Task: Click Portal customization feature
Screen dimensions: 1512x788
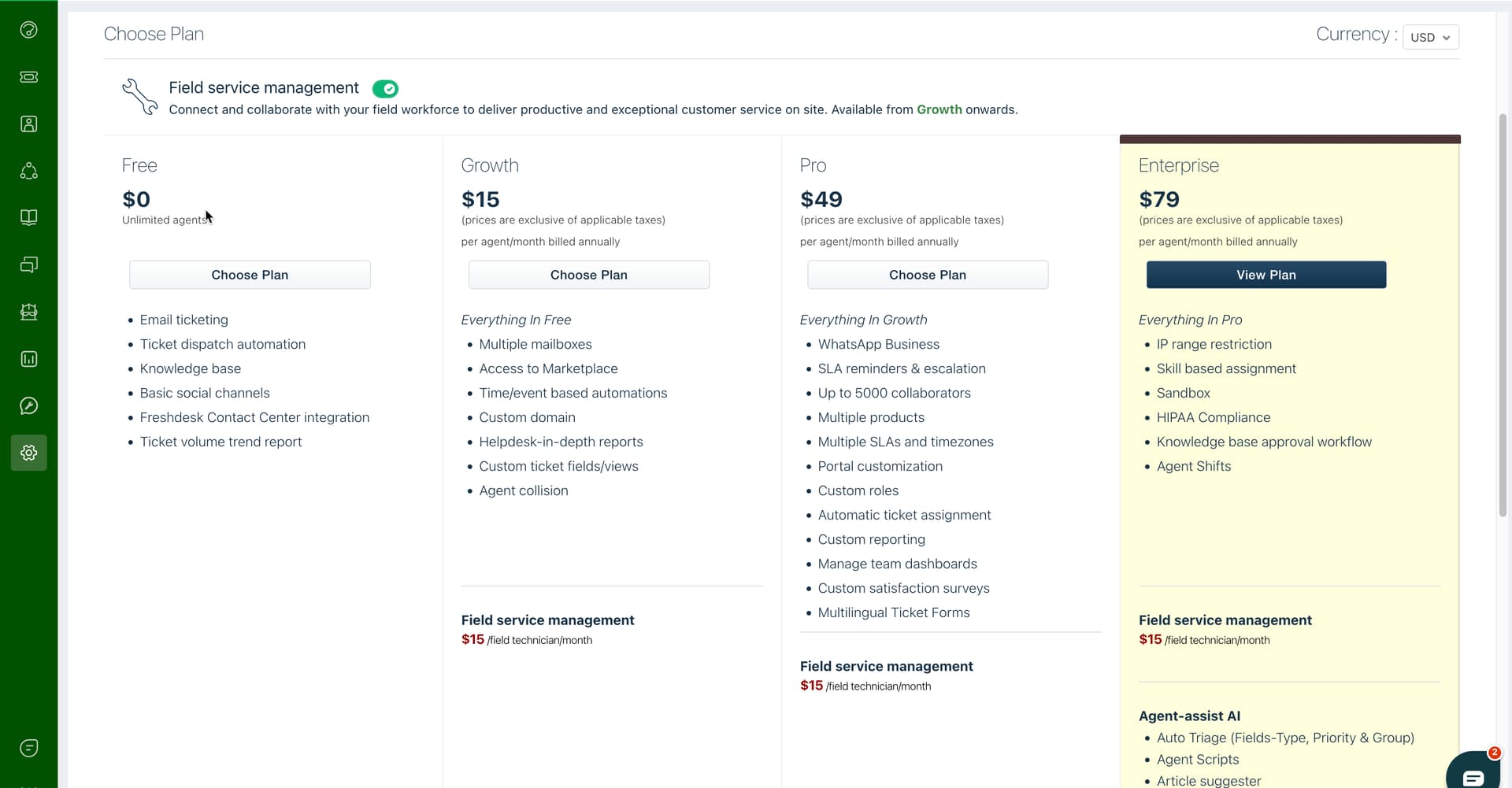Action: 880,466
